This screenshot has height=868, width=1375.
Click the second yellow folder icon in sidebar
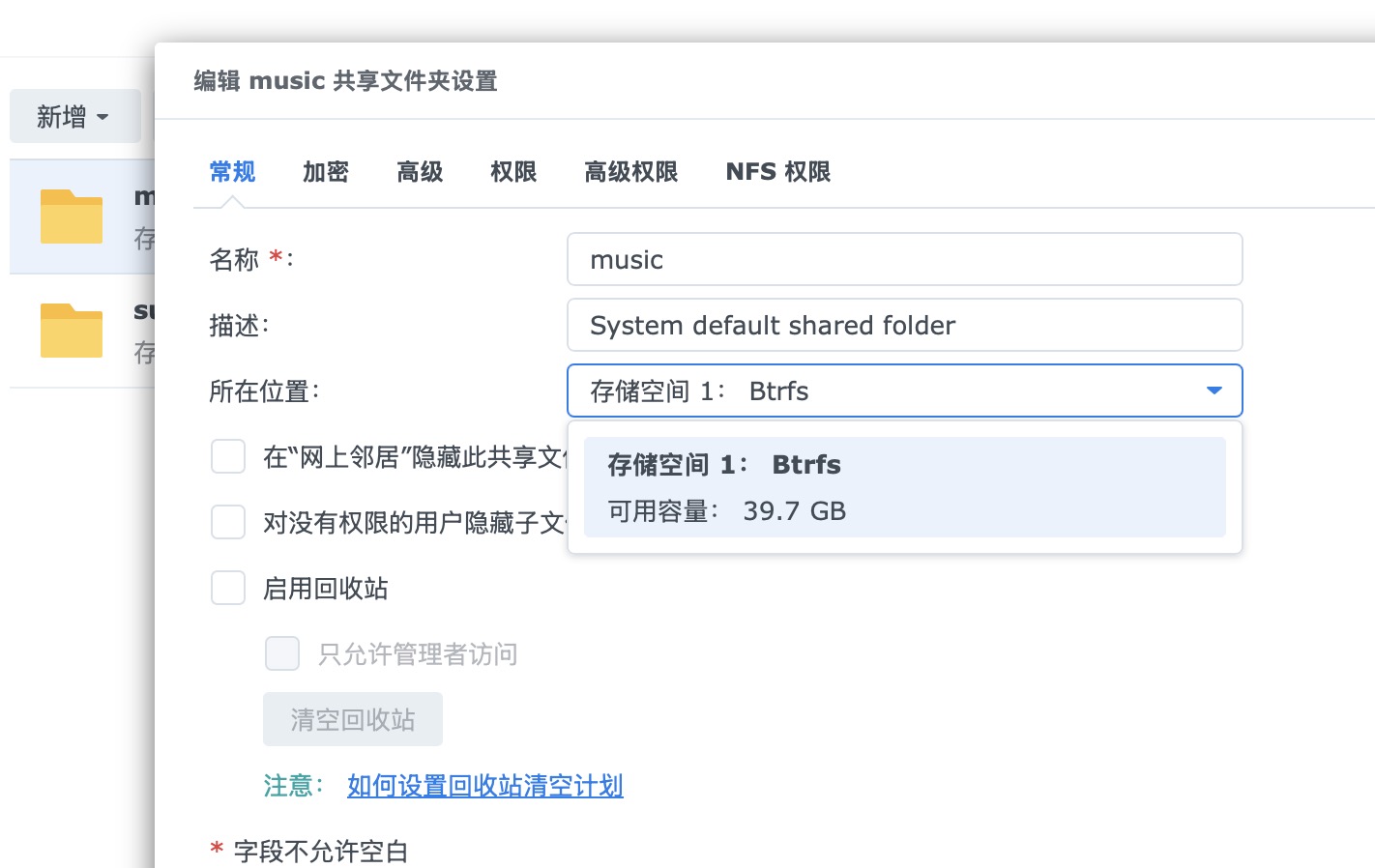pos(72,331)
